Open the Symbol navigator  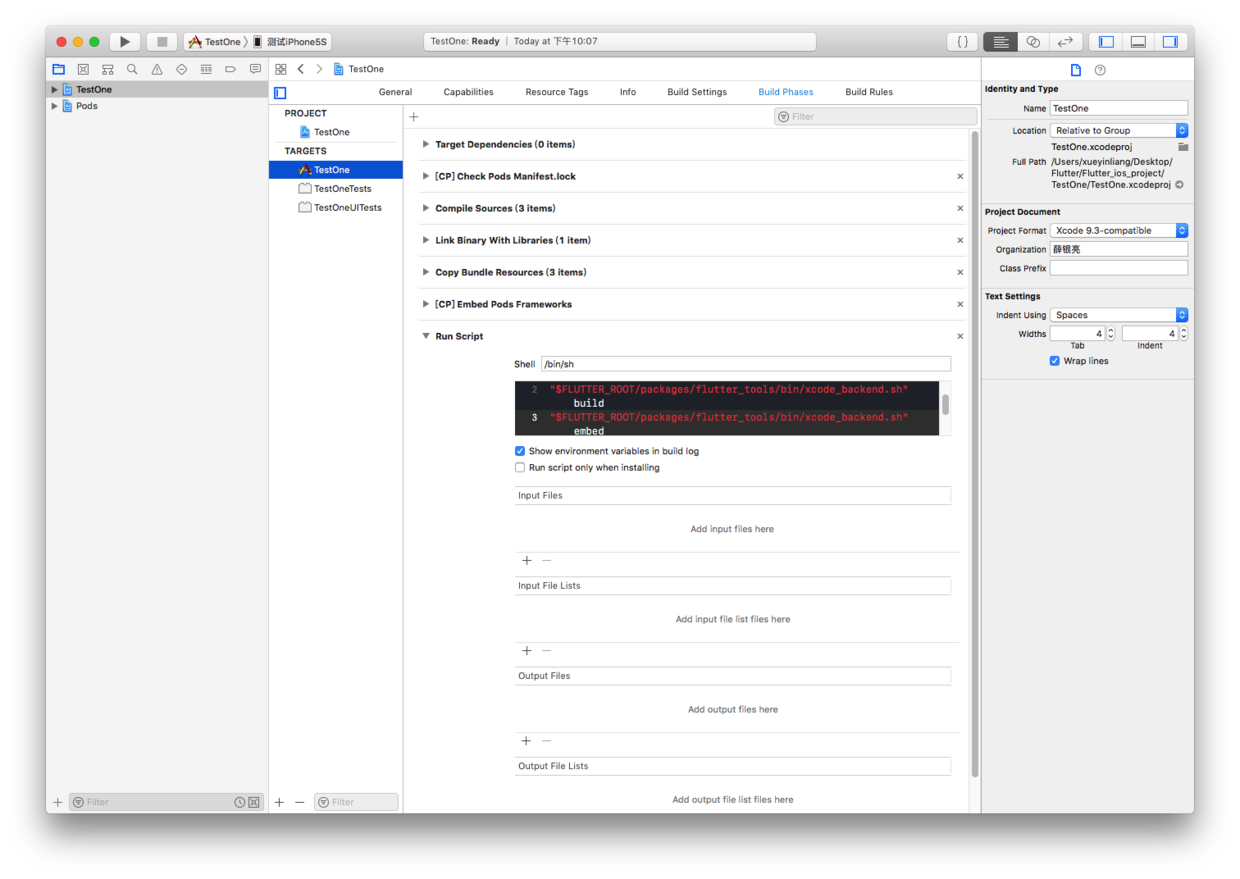click(x=108, y=69)
